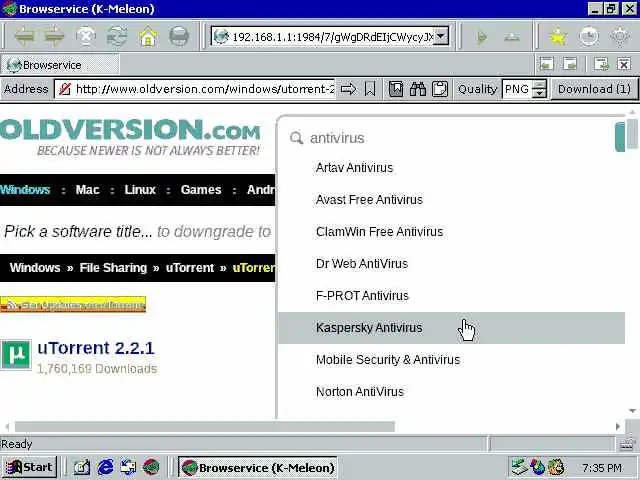Click the uTorrent 2.2.1 title
640x480 pixels.
point(96,348)
